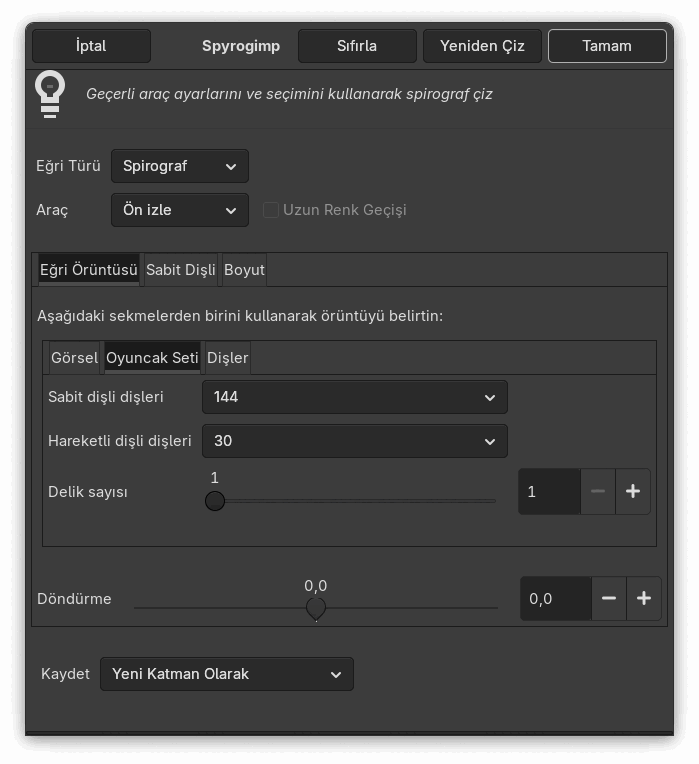Switch to the Eğri Örüntüsü tab

point(89,269)
